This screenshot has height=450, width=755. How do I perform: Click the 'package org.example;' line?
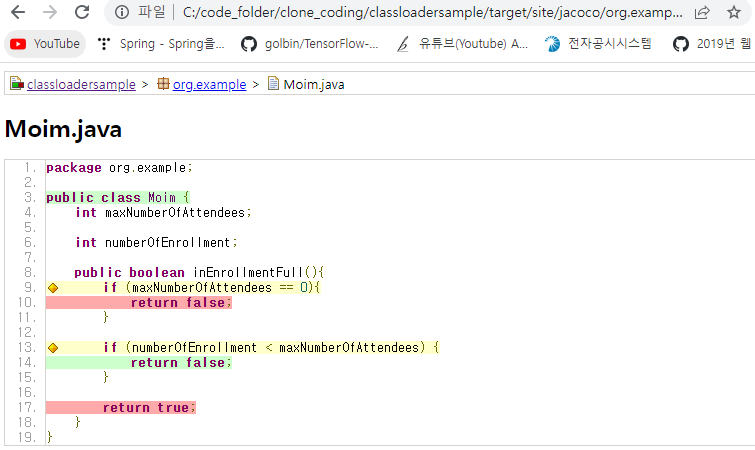[x=119, y=167]
